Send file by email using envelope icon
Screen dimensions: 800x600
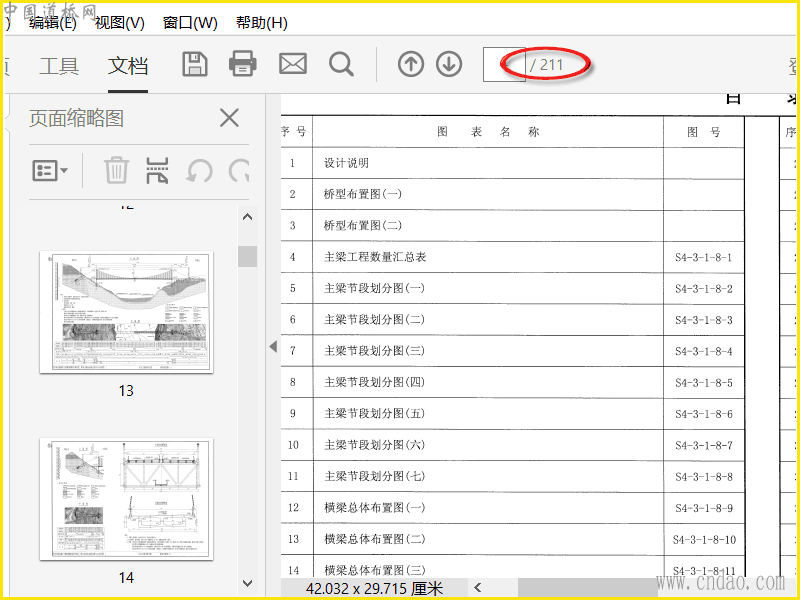coord(293,64)
